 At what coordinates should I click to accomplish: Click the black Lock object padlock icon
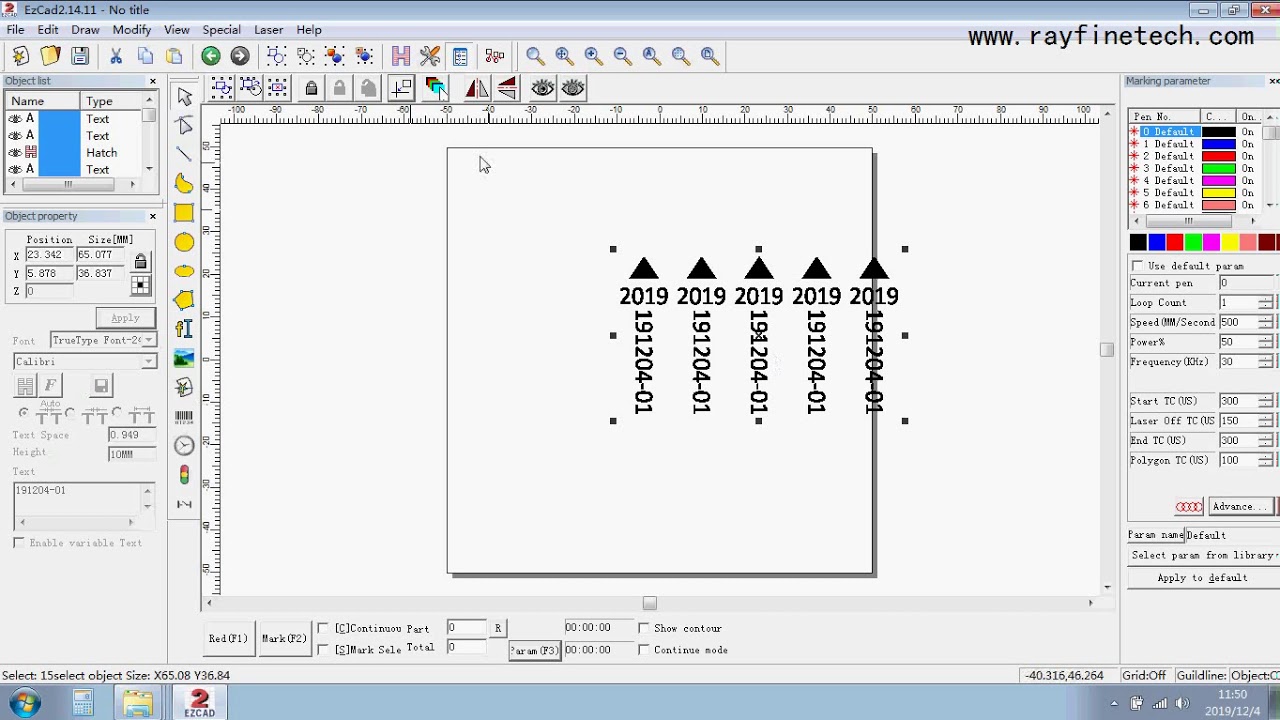(x=311, y=88)
